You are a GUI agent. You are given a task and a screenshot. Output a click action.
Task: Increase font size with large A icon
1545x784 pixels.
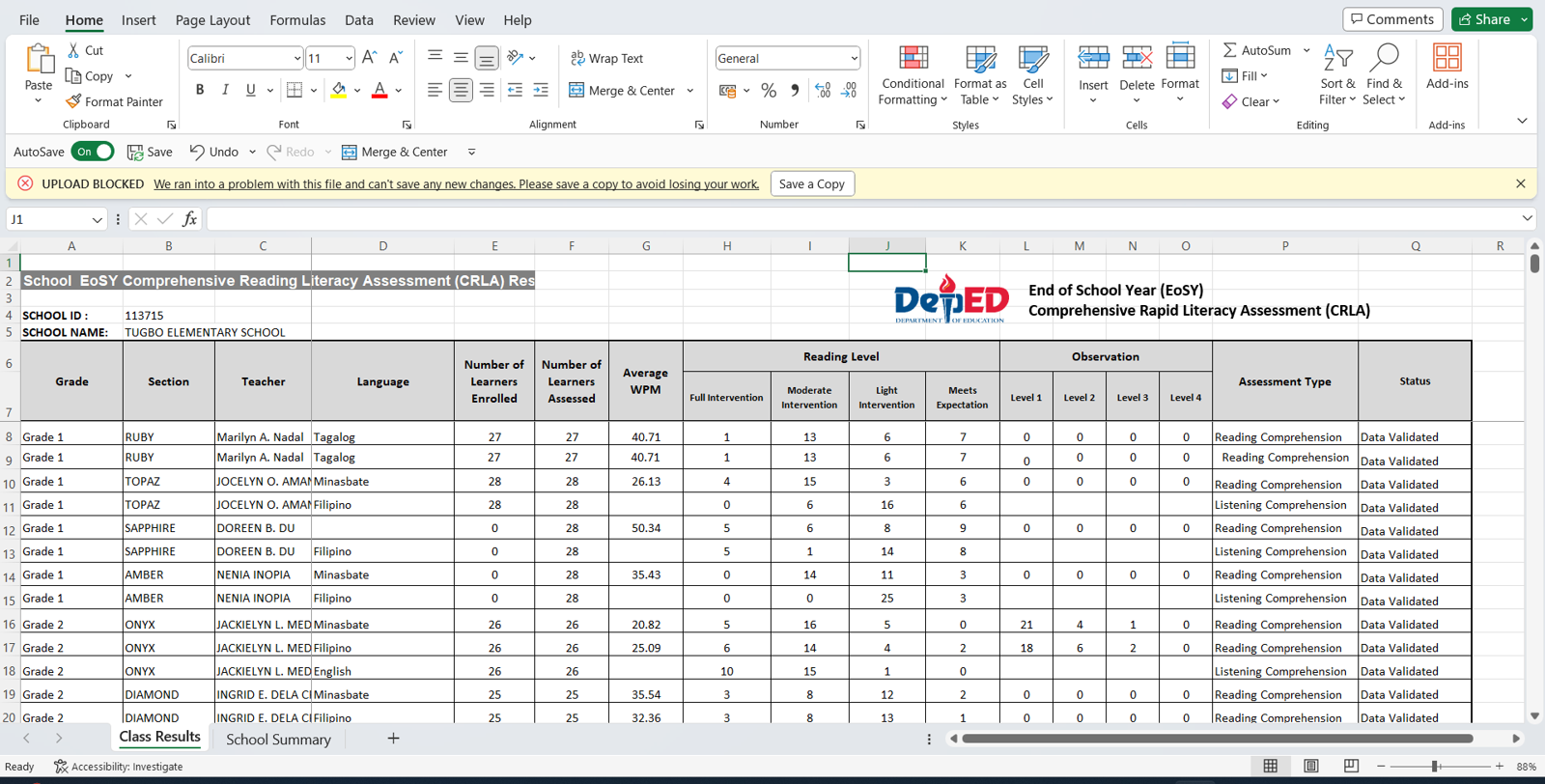point(369,58)
